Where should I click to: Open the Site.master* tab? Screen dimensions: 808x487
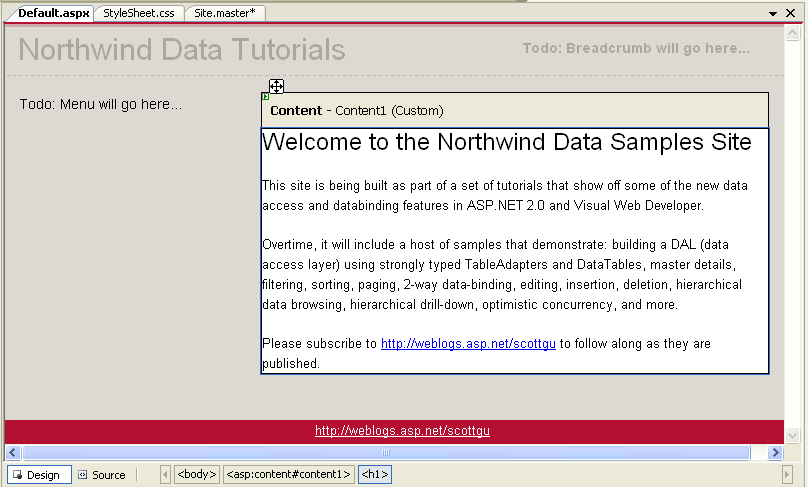click(x=225, y=13)
